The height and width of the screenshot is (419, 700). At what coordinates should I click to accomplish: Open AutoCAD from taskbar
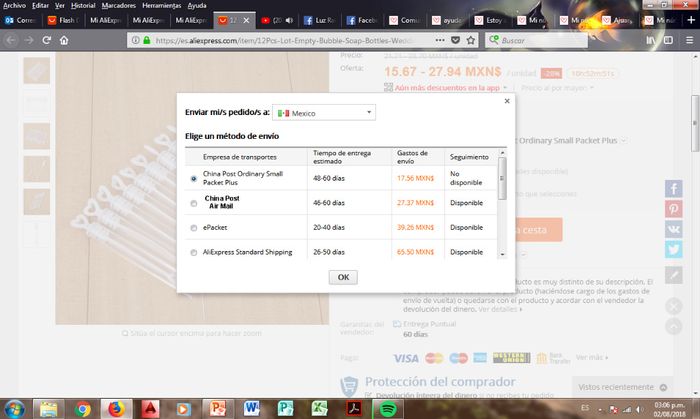pyautogui.click(x=150, y=409)
